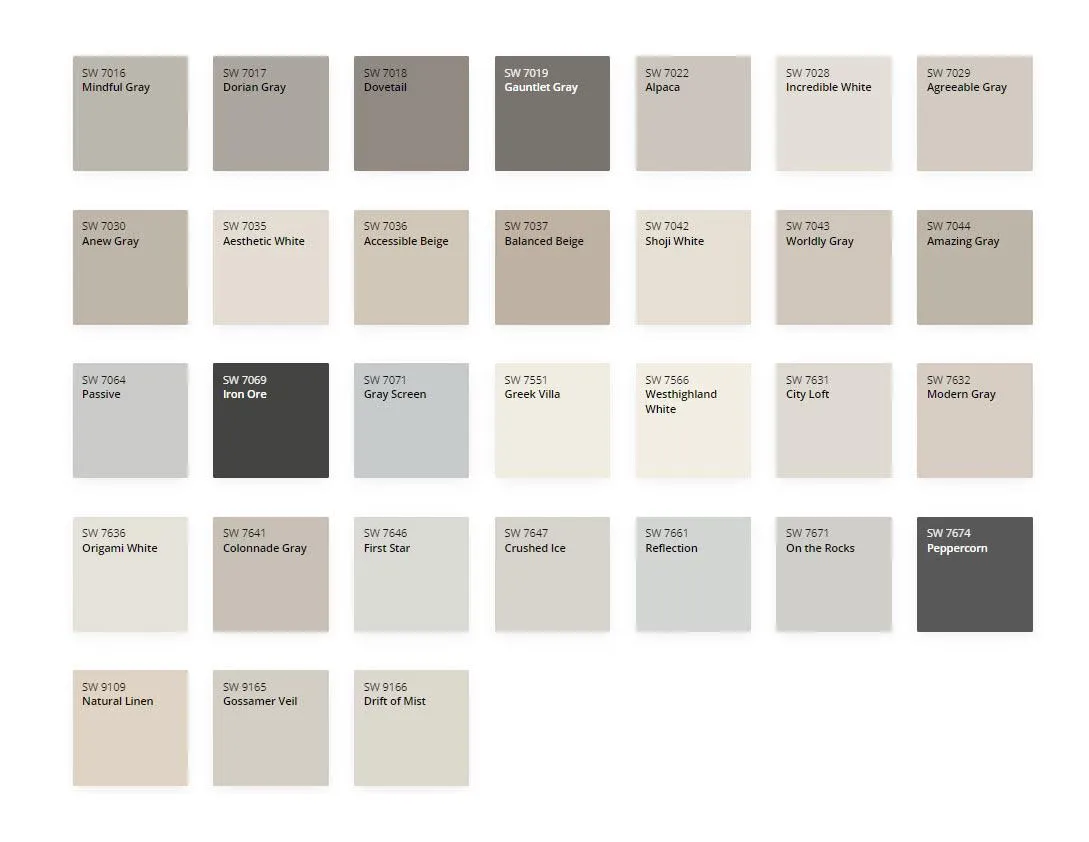Viewport: 1089px width, 842px height.
Task: Click the Incredible White SW 7028 swatch
Action: click(834, 113)
